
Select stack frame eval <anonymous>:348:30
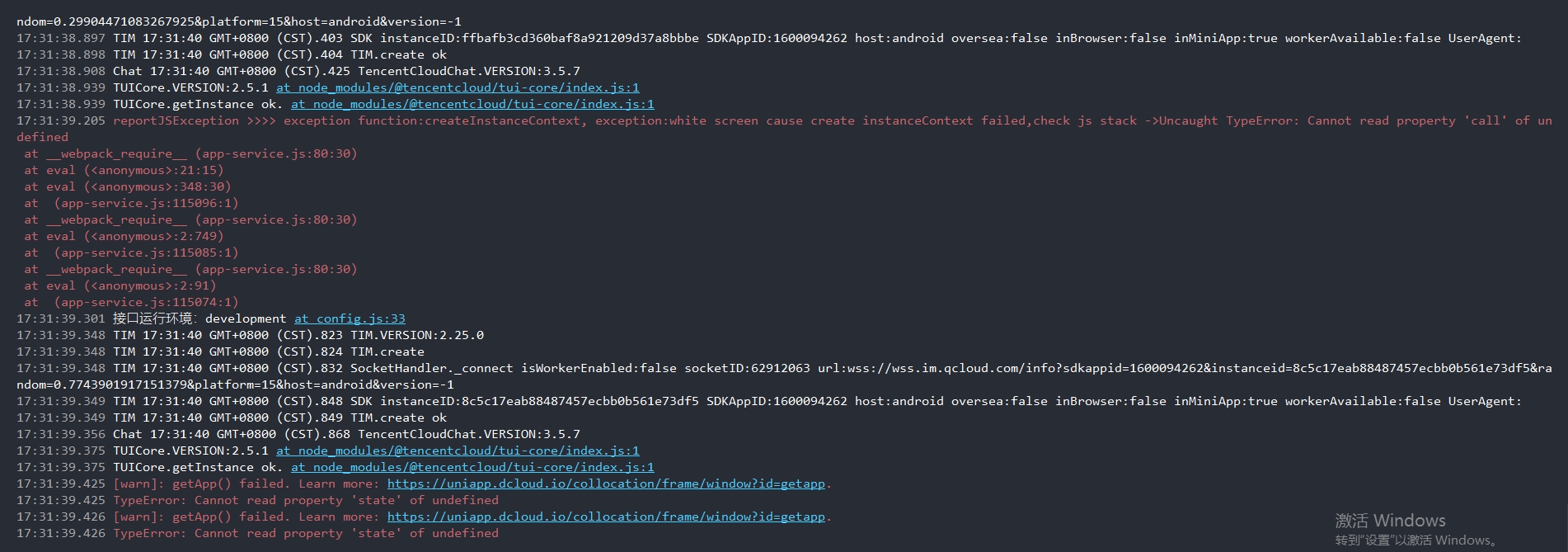point(128,186)
